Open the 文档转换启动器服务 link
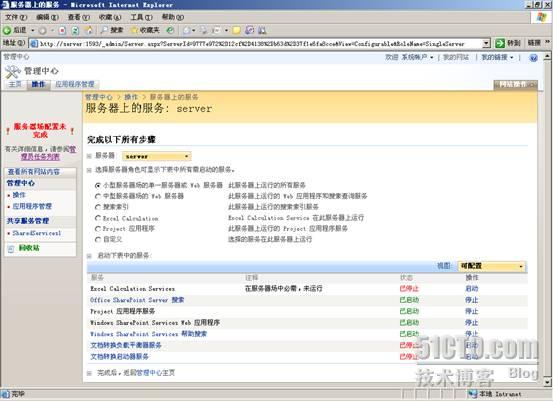The width and height of the screenshot is (553, 401). (120, 357)
